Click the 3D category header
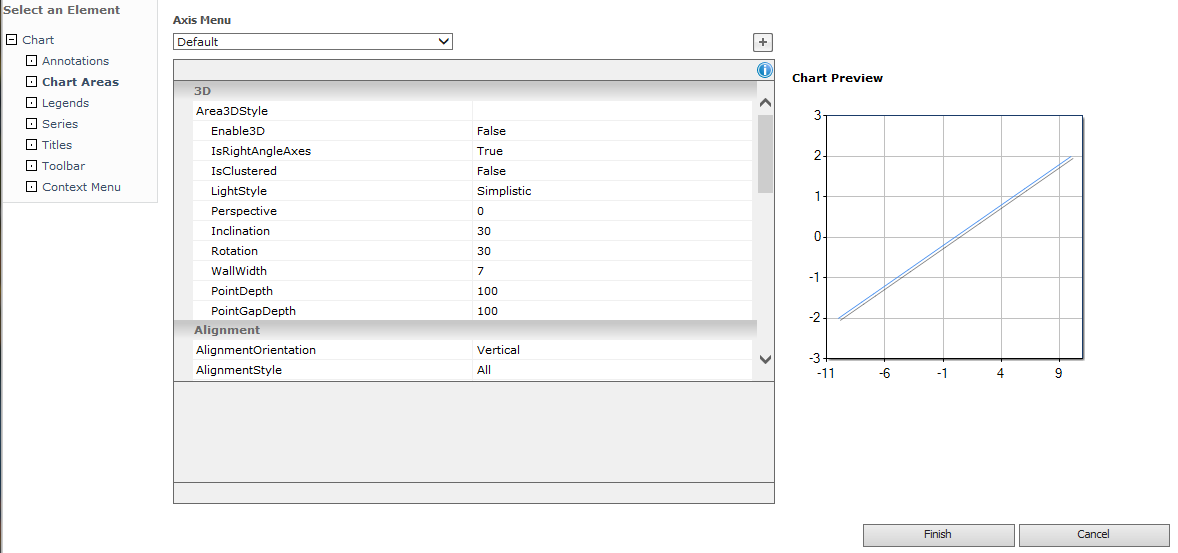1178x553 pixels. tap(465, 91)
